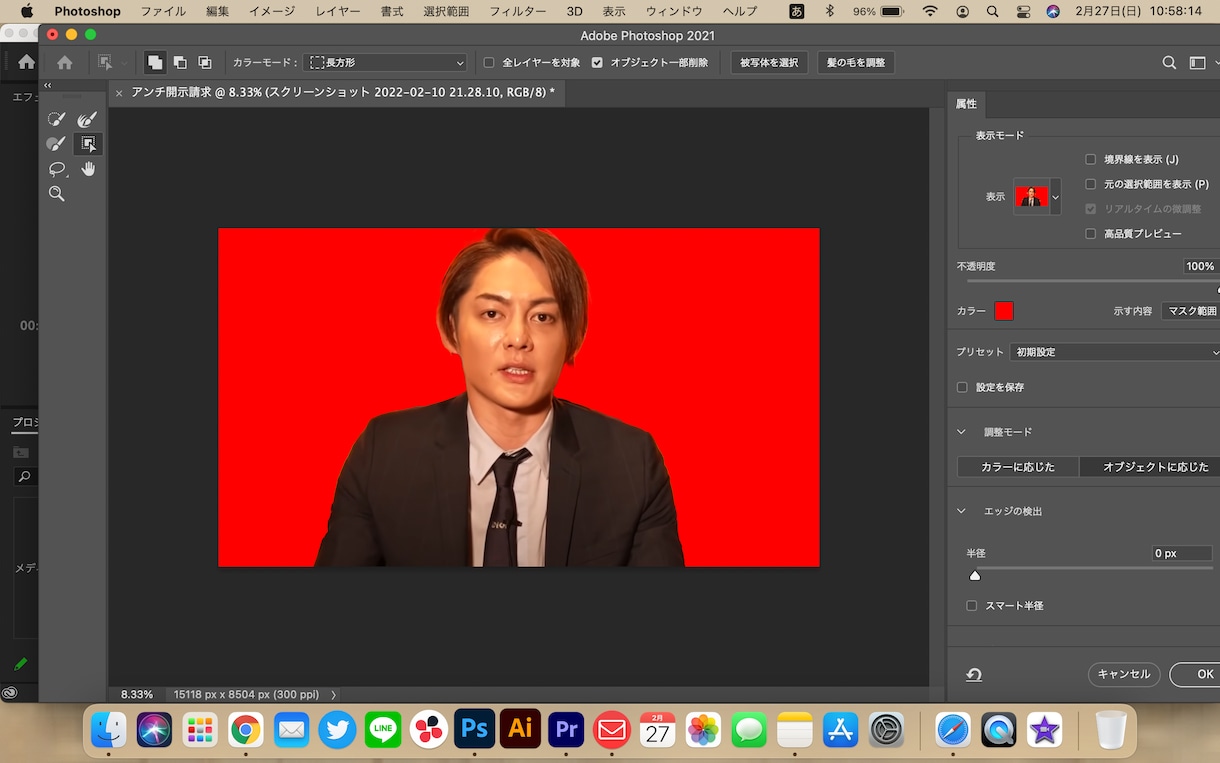This screenshot has height=763, width=1220.
Task: Enable スマート半径 checkbox
Action: point(971,605)
